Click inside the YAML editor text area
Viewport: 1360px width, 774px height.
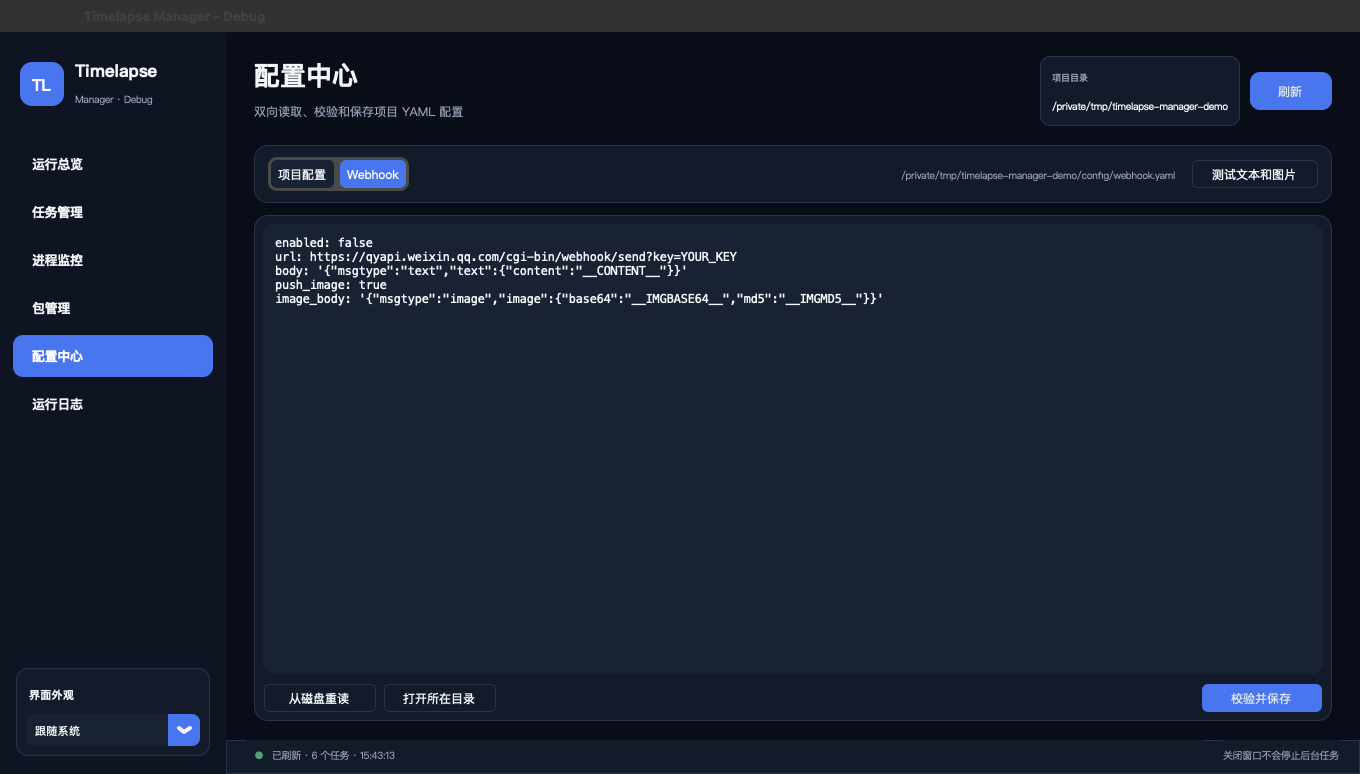793,449
